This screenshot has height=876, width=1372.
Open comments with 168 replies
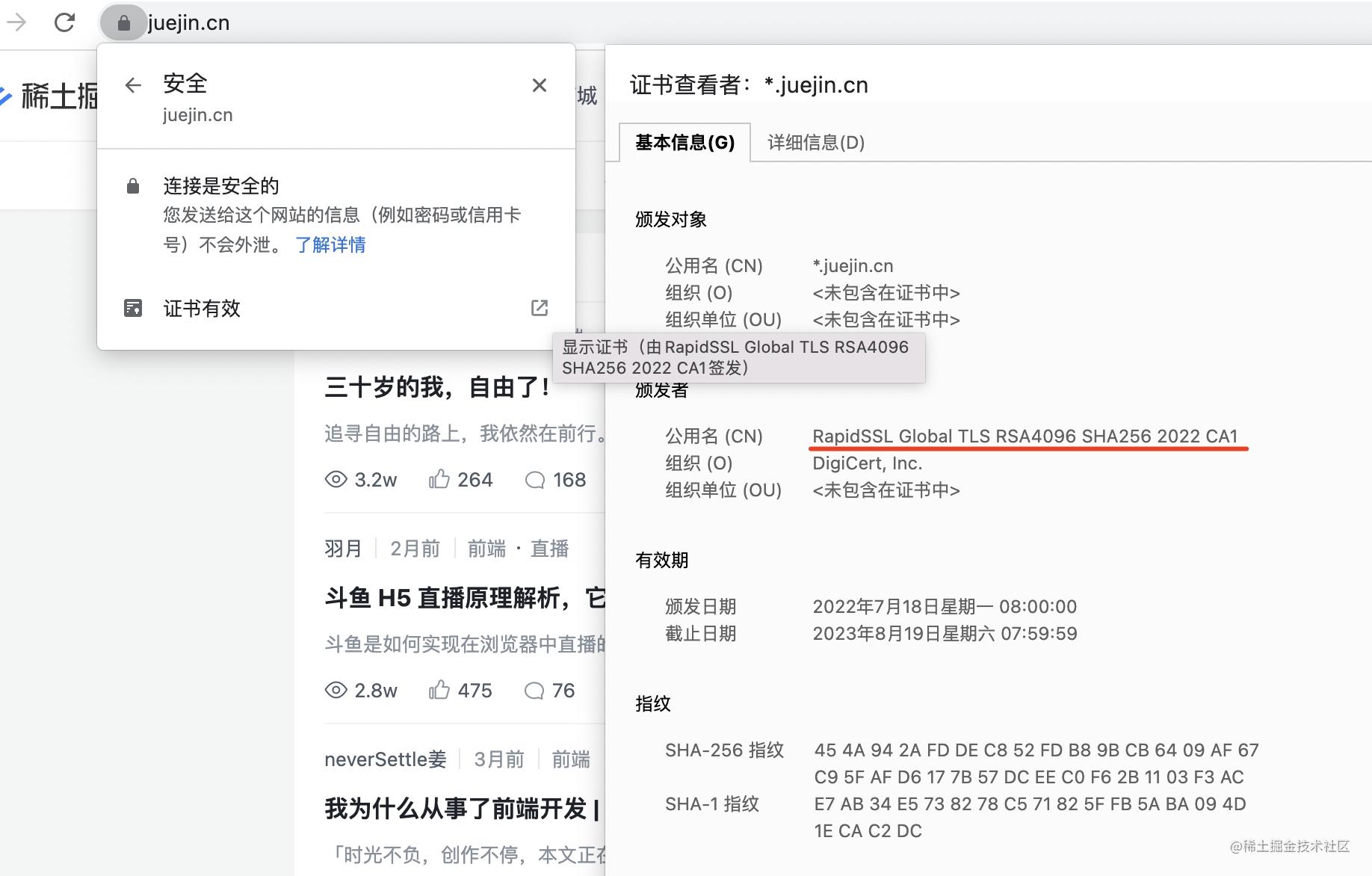coord(535,480)
